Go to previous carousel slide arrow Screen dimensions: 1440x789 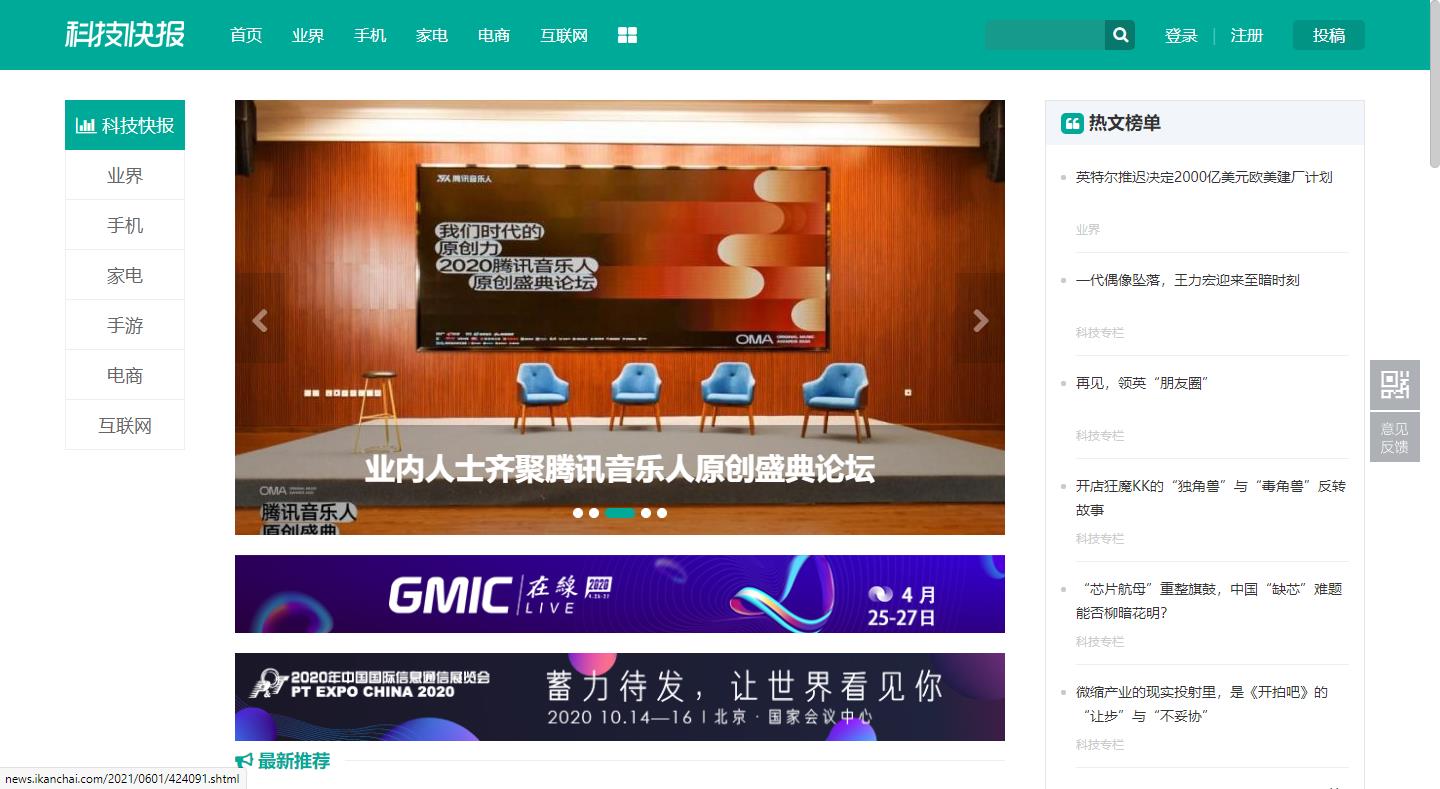260,320
